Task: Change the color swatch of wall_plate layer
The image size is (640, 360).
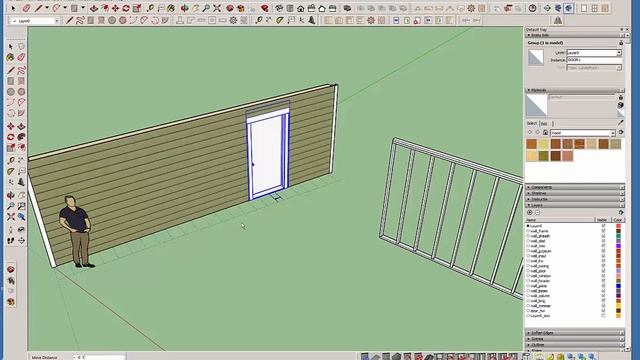Action: pos(618,286)
